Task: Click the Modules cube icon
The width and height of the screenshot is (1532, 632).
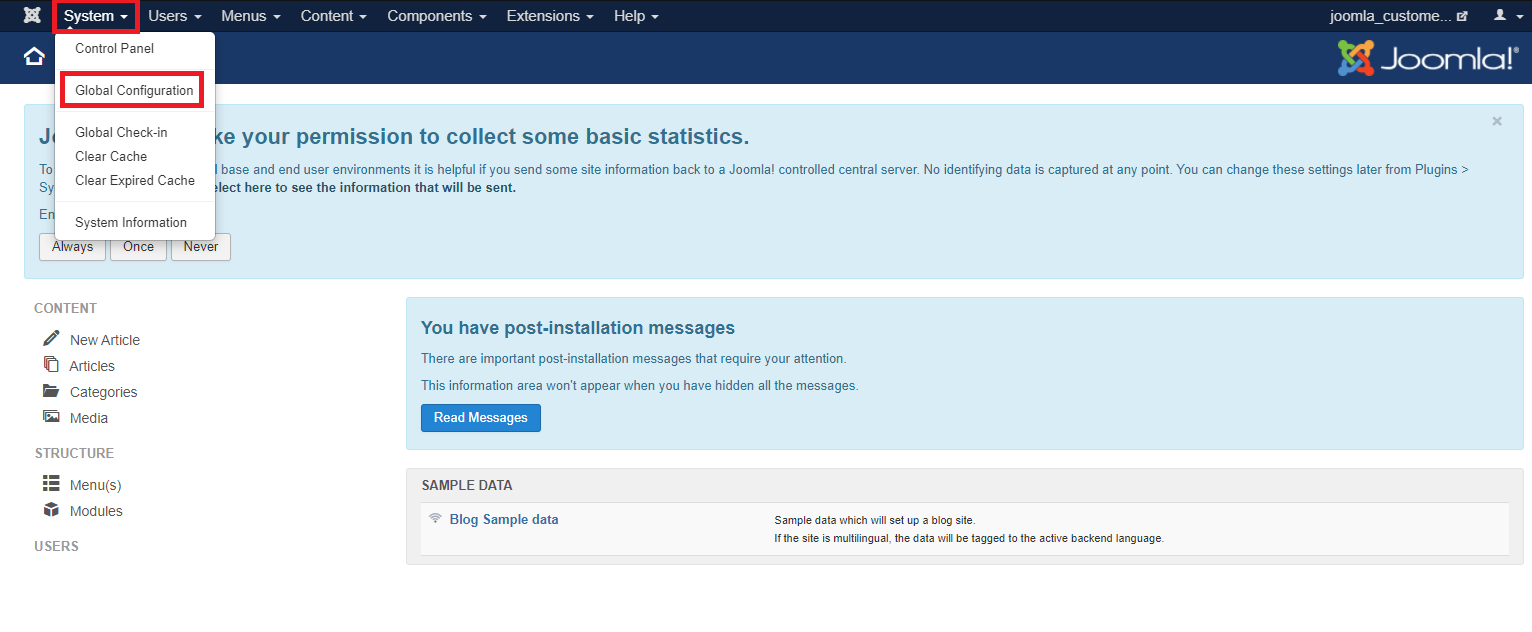Action: coord(51,510)
